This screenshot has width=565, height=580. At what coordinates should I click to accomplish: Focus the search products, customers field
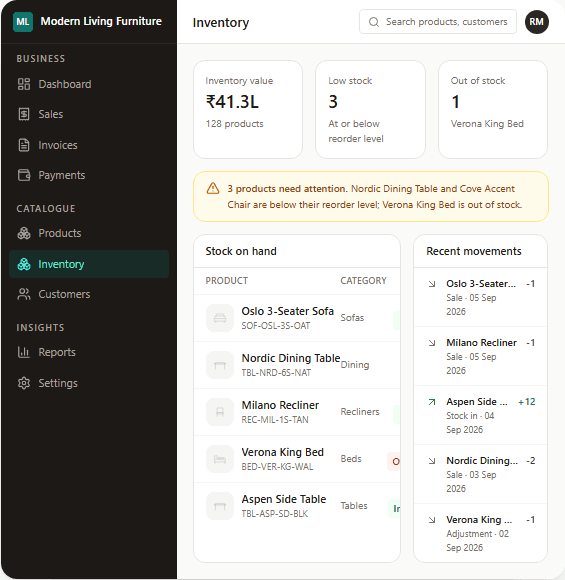click(438, 22)
